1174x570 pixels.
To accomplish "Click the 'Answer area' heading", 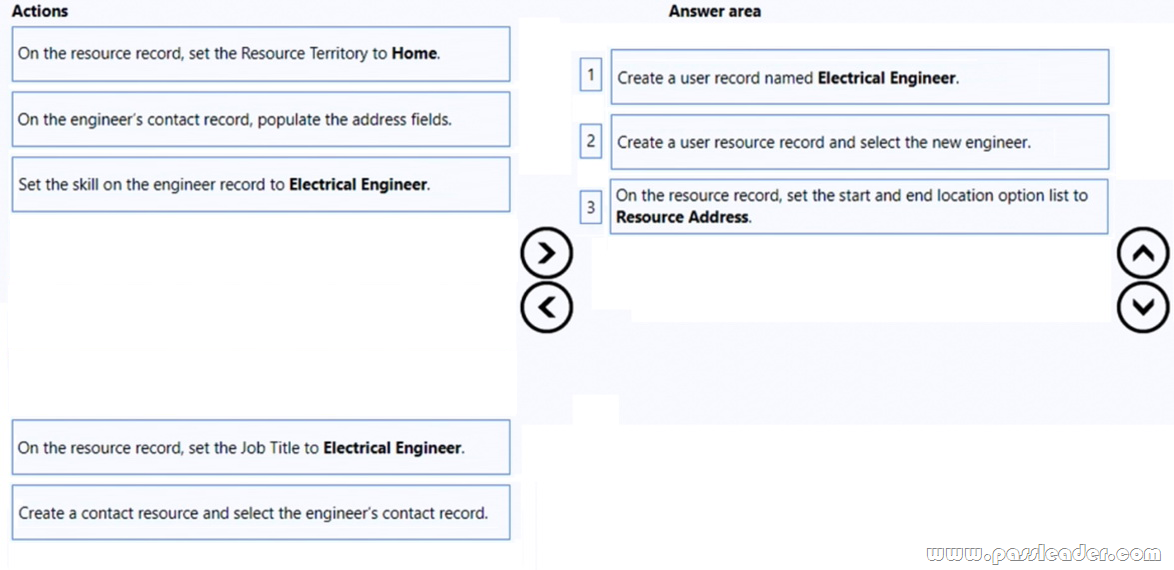I will tap(714, 12).
